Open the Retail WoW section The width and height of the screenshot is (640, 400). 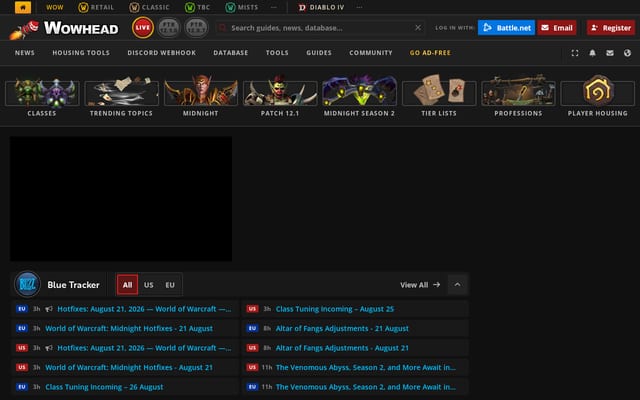[x=96, y=7]
